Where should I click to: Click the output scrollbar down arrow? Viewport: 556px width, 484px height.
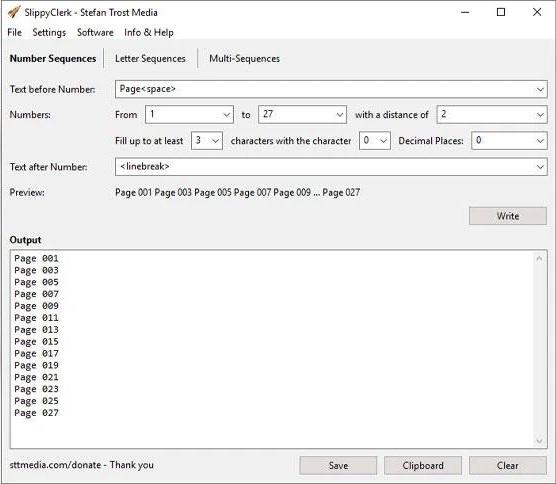coord(539,441)
